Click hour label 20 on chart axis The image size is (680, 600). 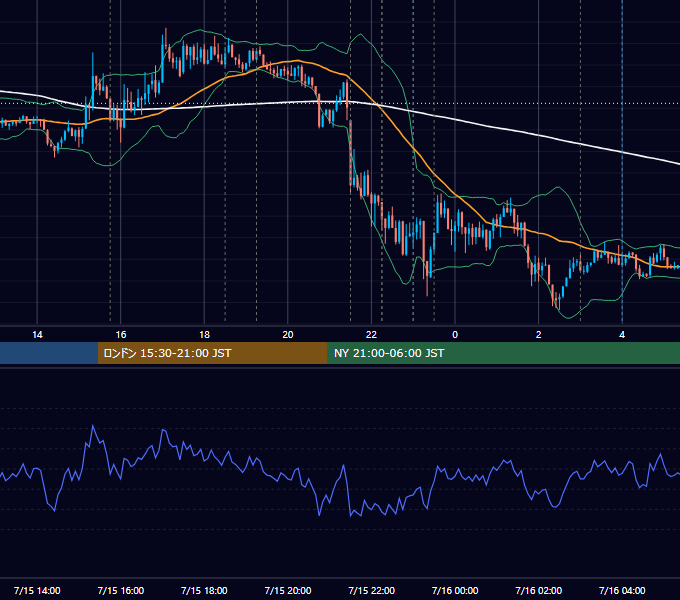288,334
